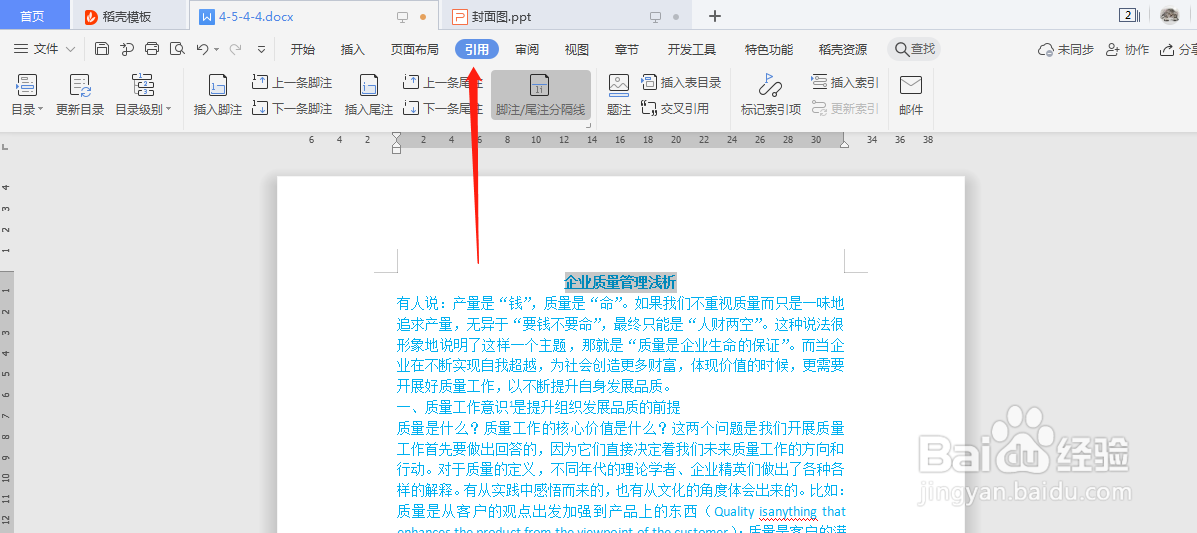Click the Save icon in quick access toolbar
The width and height of the screenshot is (1197, 533).
[102, 49]
